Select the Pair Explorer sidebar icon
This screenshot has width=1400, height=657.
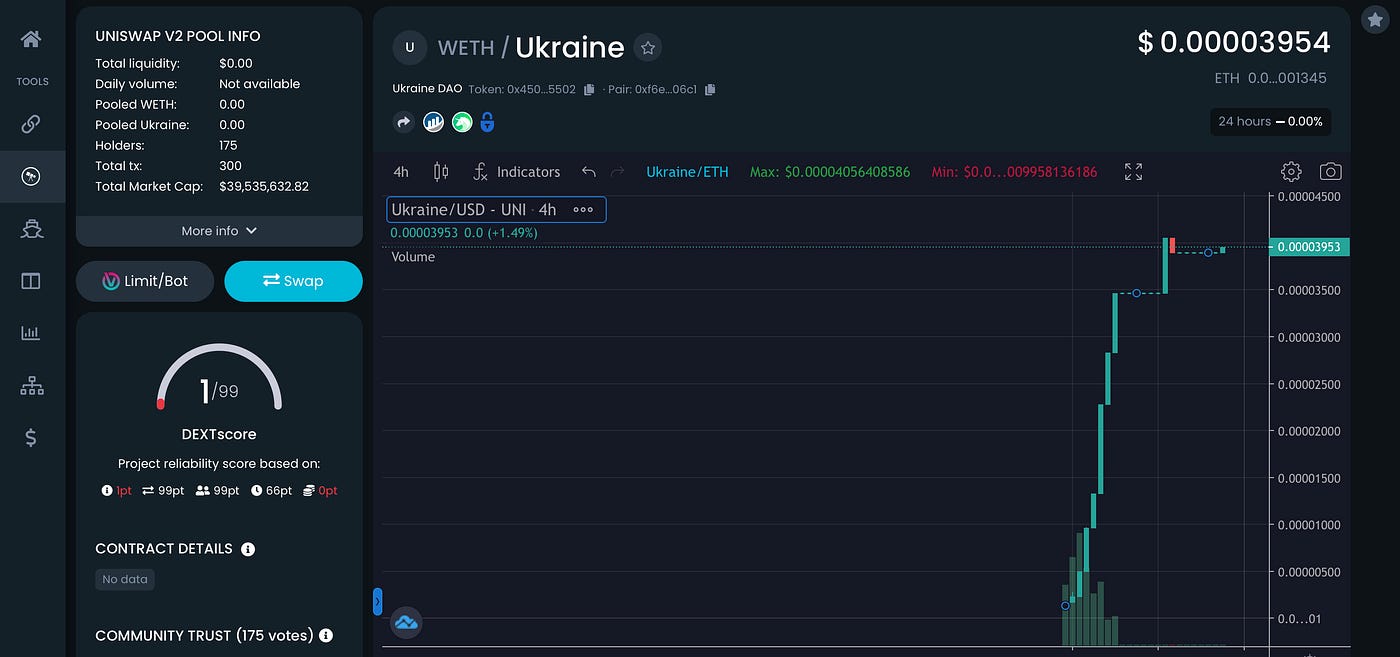(x=31, y=177)
